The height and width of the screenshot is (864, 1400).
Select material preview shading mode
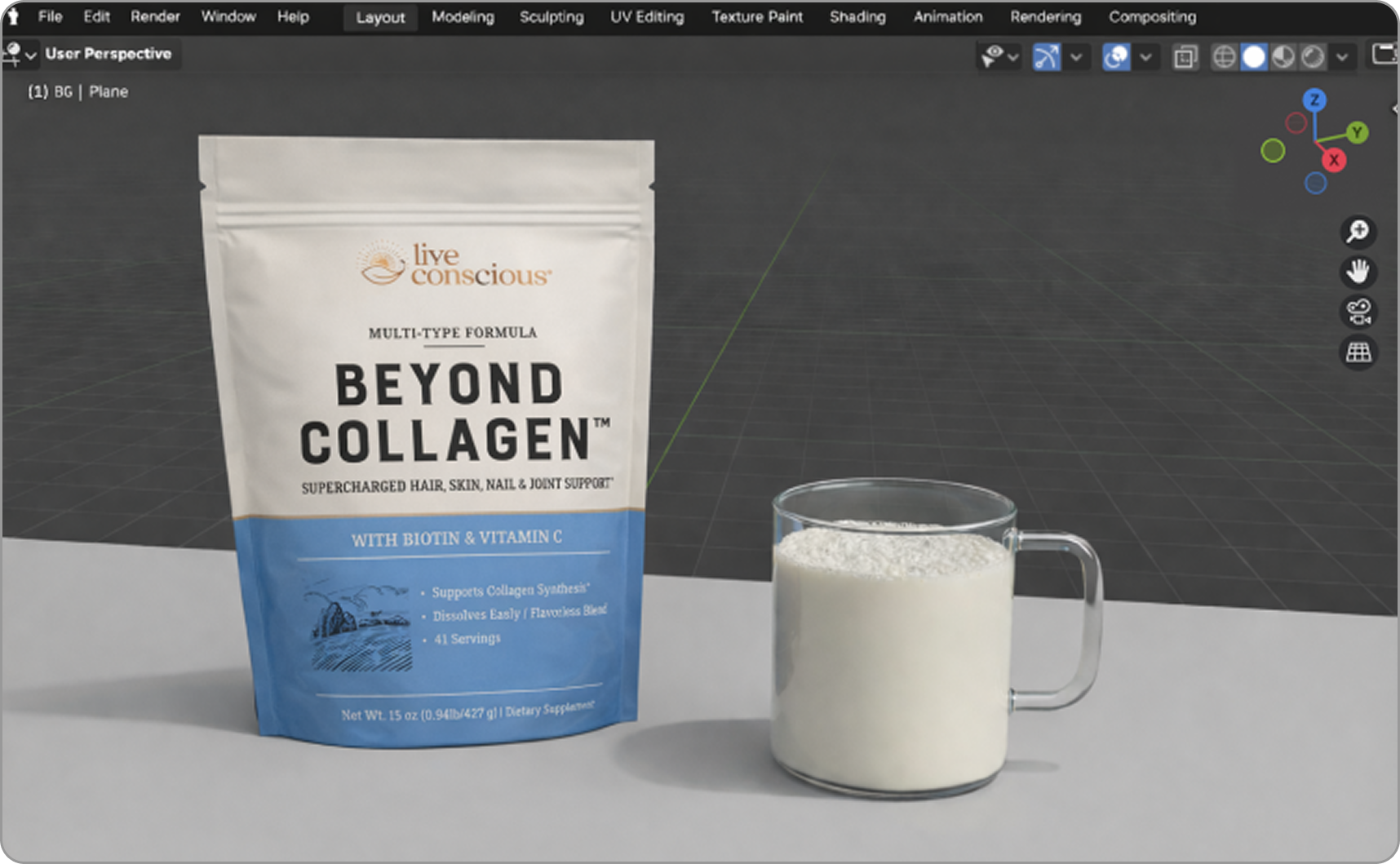click(x=1283, y=56)
